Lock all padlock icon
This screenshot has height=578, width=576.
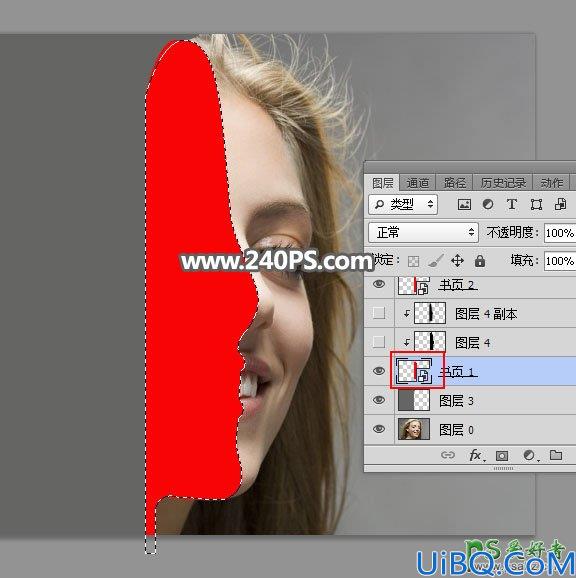click(x=480, y=261)
